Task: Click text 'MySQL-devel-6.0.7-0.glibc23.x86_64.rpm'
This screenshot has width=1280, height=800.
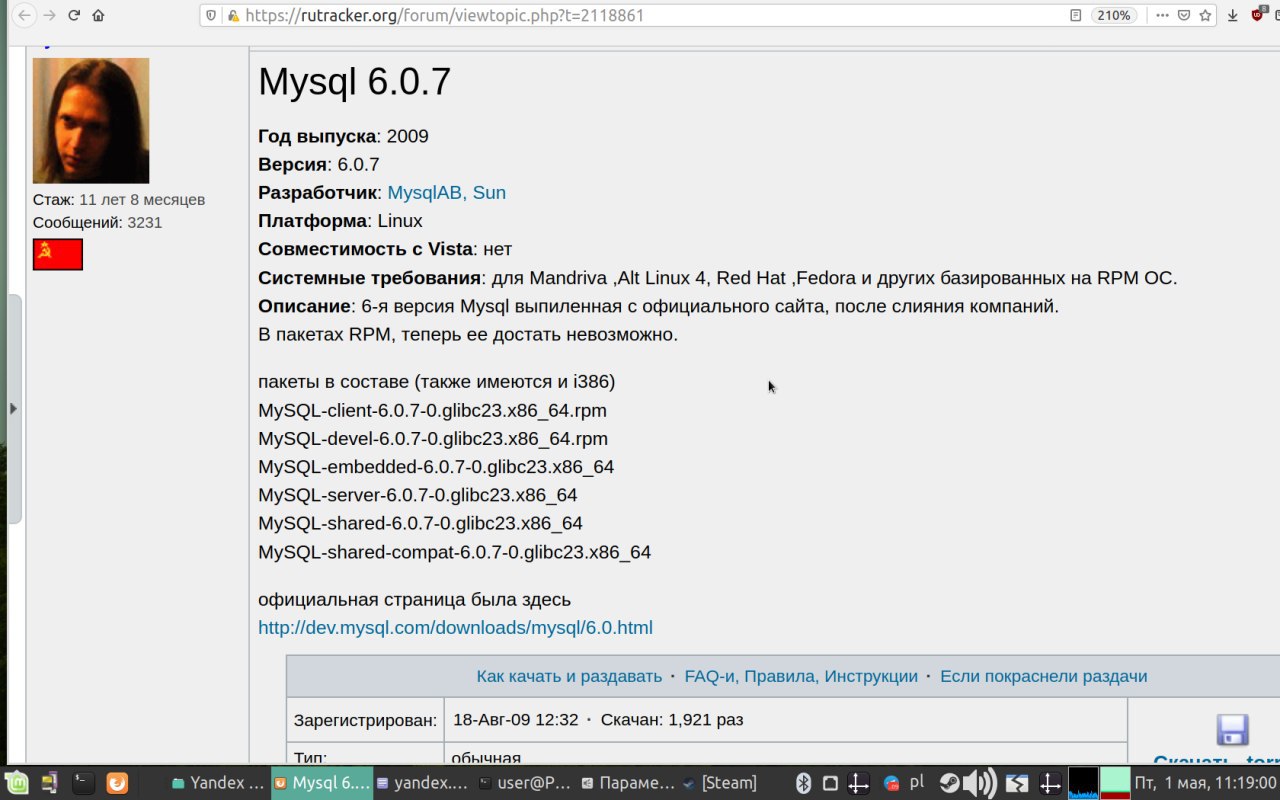Action: pos(433,438)
